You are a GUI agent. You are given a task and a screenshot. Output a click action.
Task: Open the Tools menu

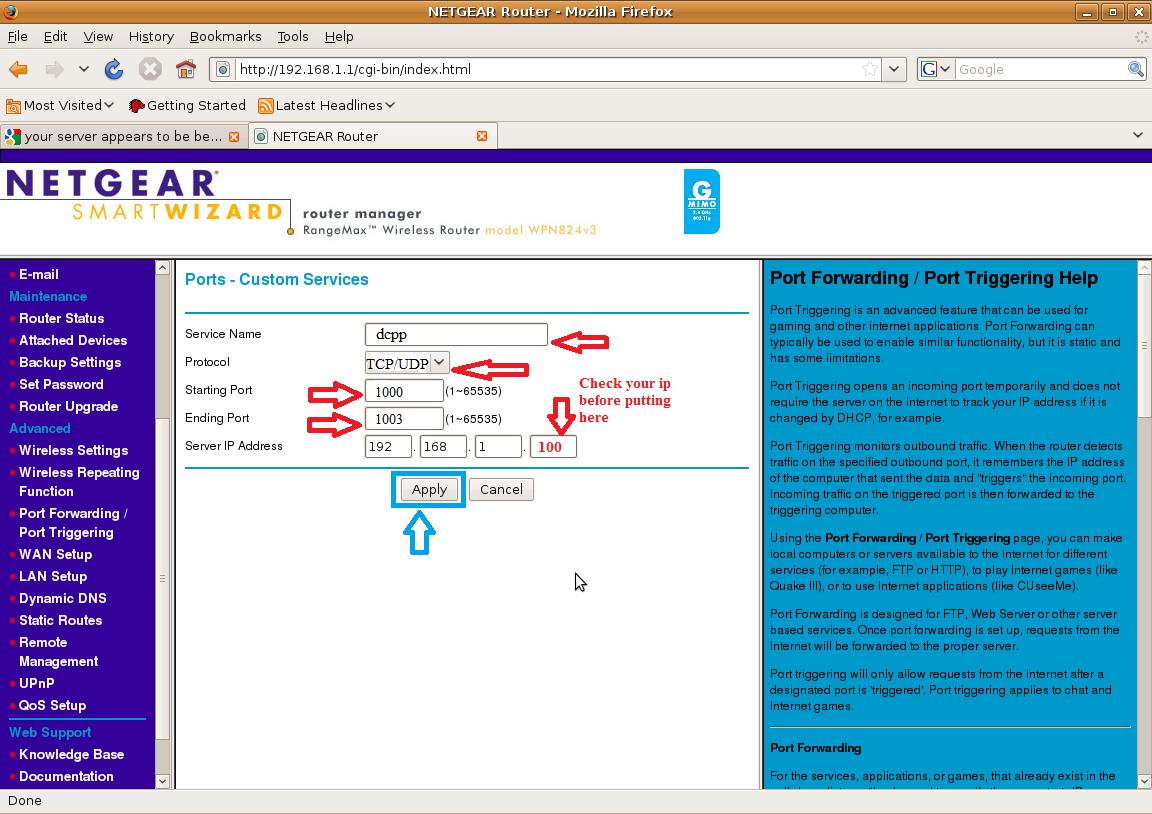coord(292,37)
